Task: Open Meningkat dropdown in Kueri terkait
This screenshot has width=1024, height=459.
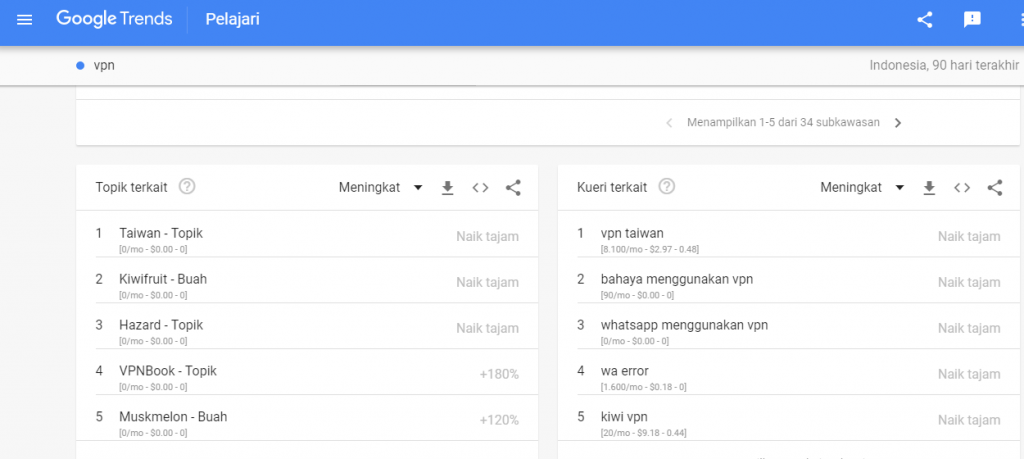Action: tap(862, 188)
